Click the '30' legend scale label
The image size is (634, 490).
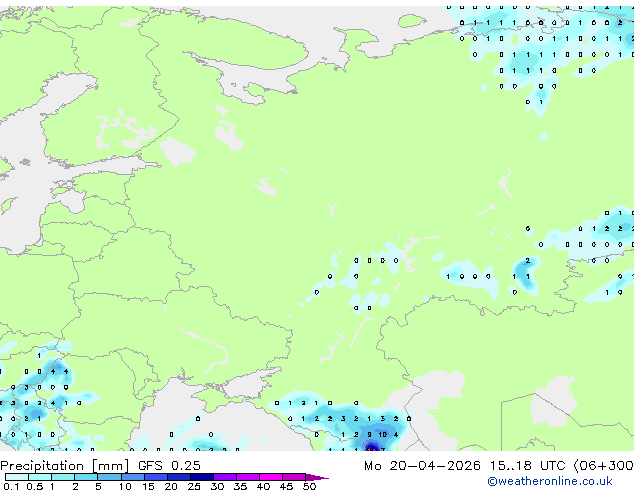point(217,486)
